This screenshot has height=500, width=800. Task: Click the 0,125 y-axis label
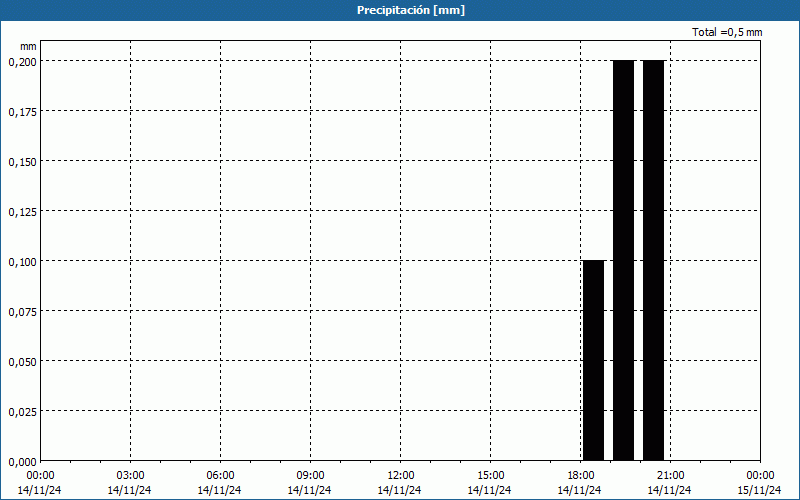click(x=22, y=212)
